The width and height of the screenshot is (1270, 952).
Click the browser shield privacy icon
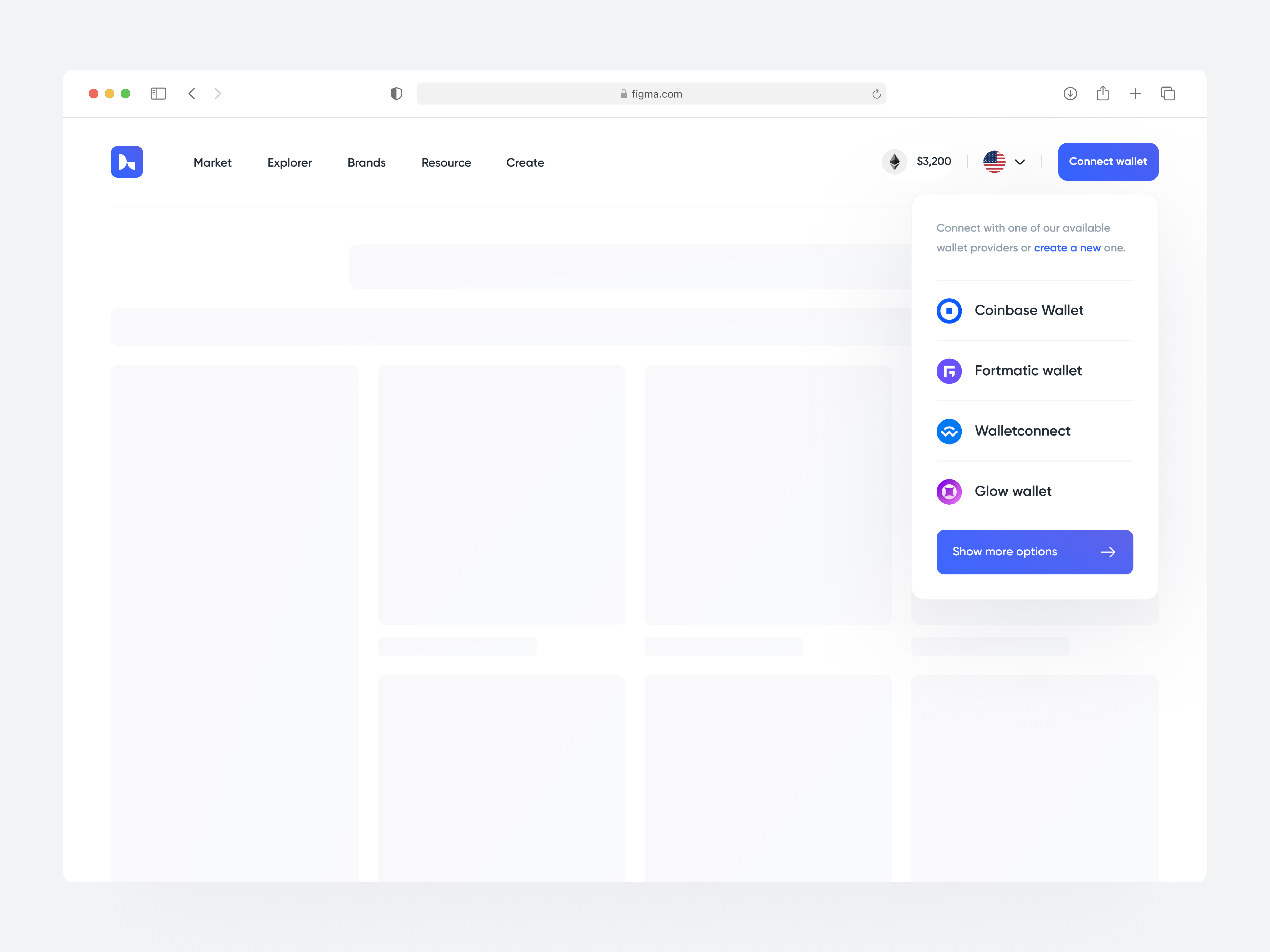click(x=395, y=93)
